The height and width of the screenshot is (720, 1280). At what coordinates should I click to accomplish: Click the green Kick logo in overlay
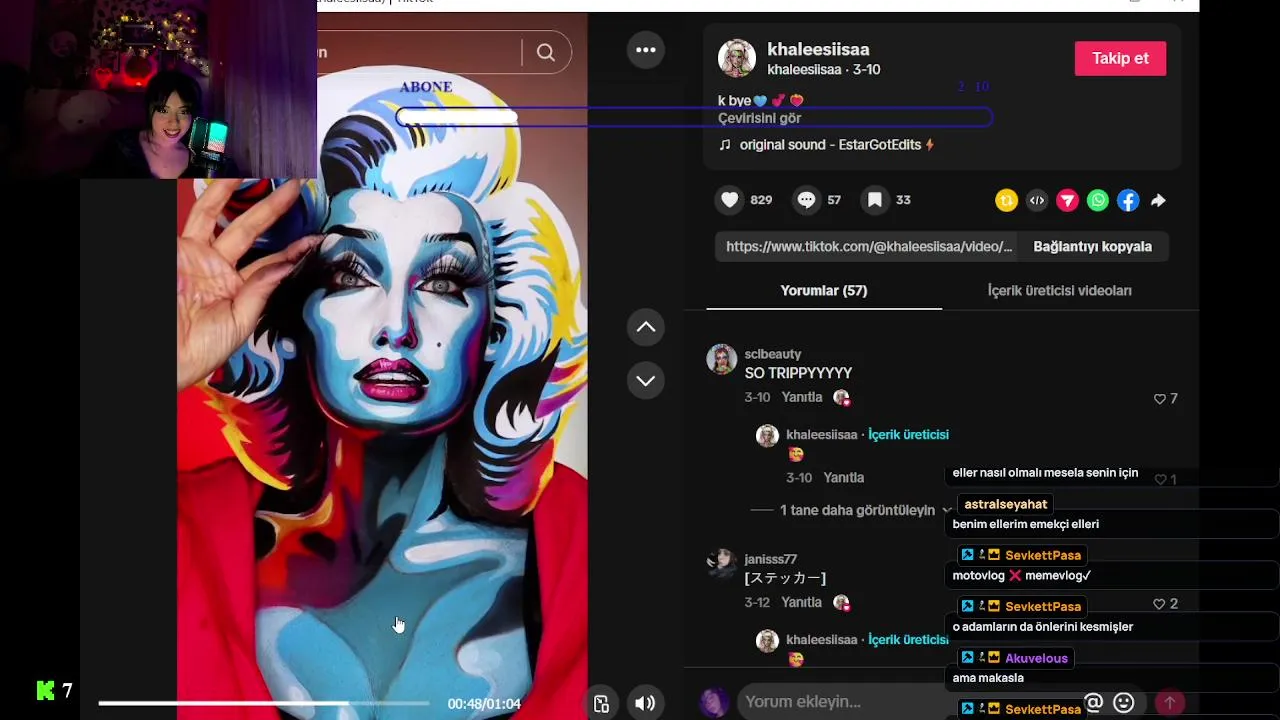click(x=45, y=690)
